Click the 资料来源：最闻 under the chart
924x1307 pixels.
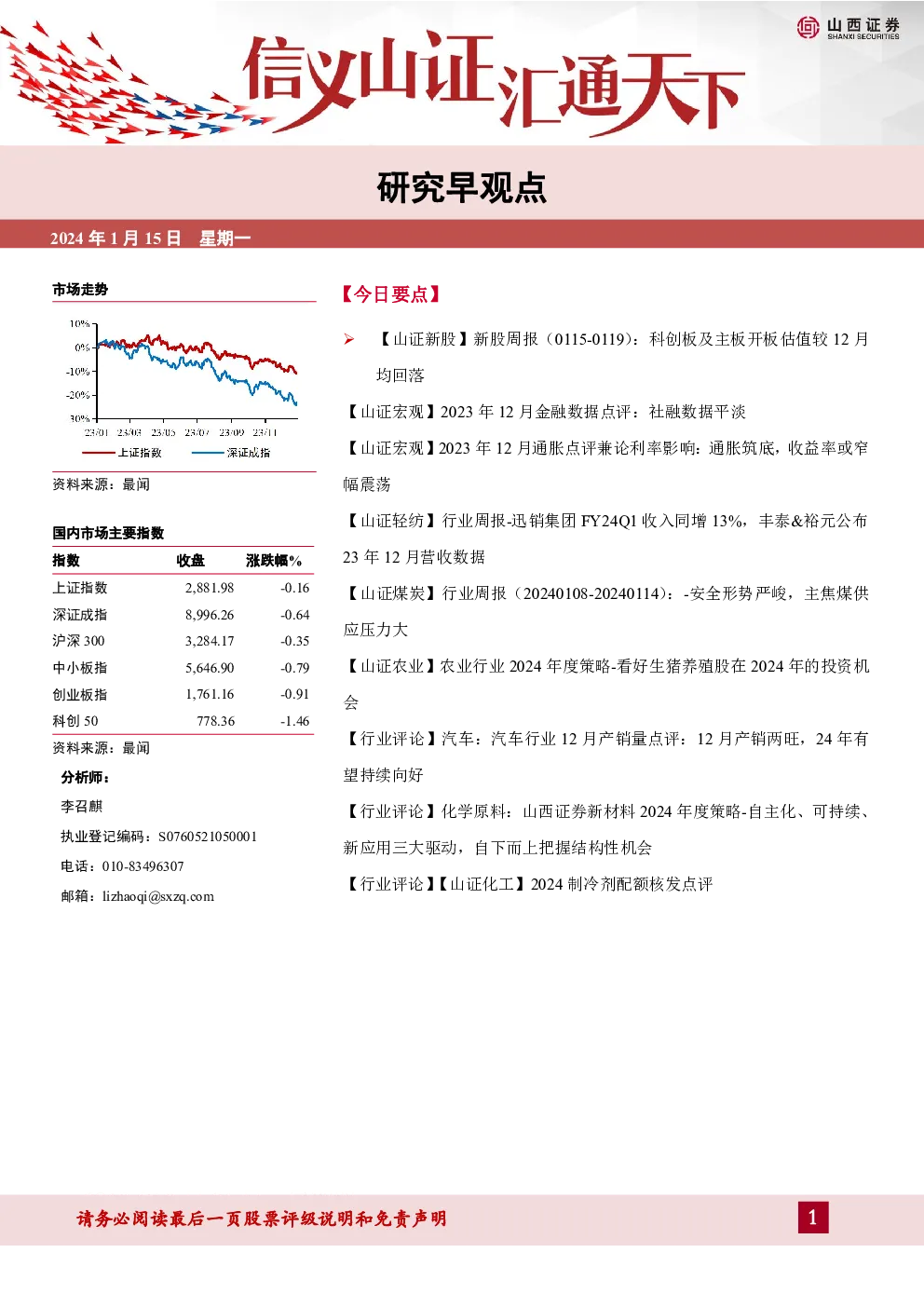pyautogui.click(x=101, y=484)
